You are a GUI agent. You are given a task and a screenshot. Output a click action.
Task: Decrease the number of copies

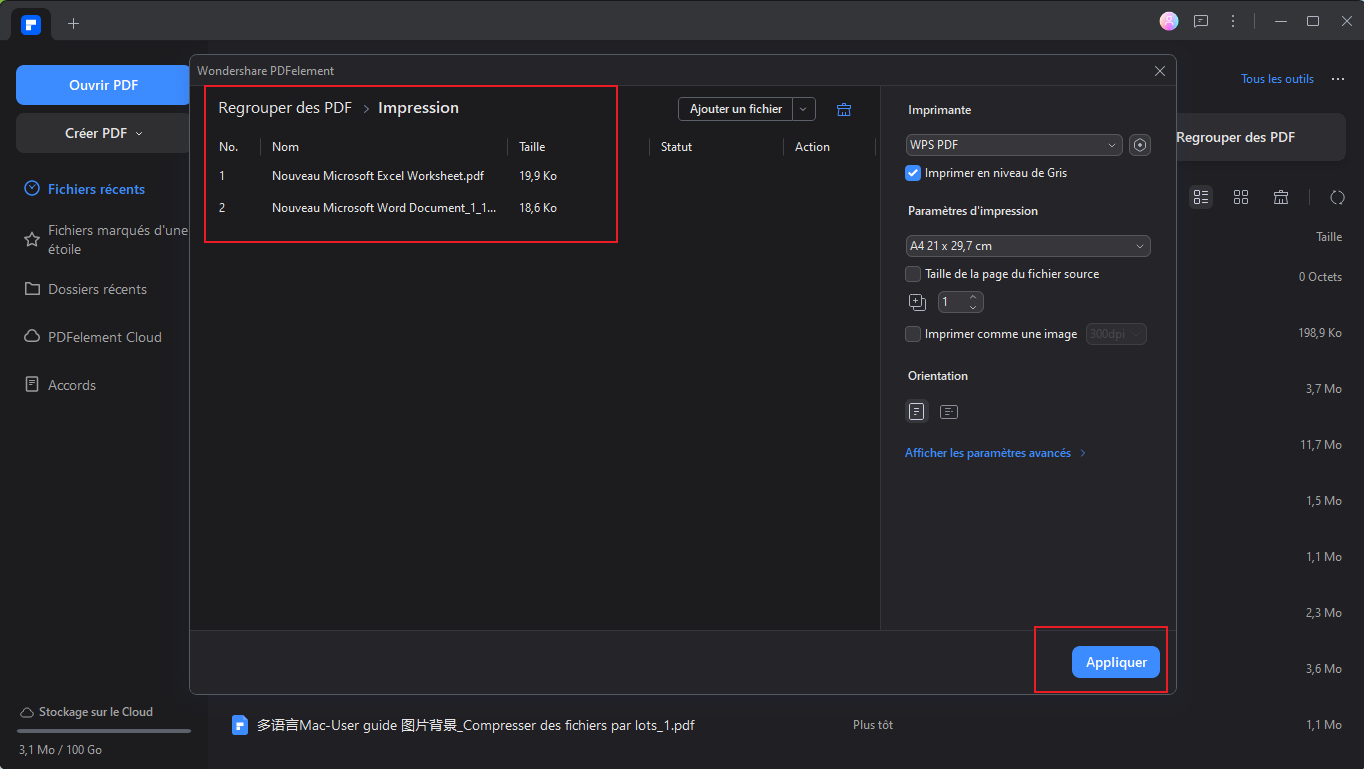point(973,307)
